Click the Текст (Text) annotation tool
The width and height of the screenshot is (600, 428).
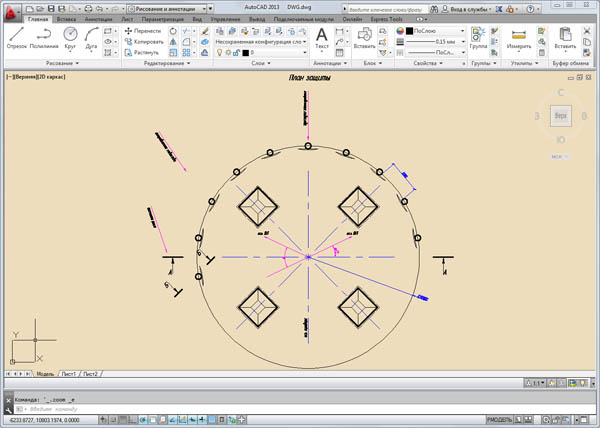(321, 38)
